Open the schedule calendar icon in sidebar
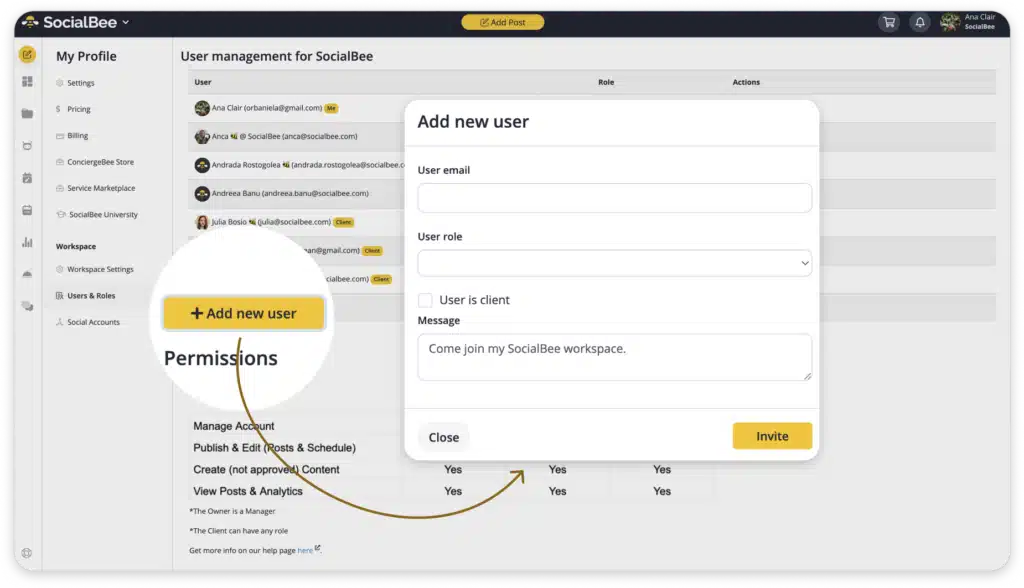This screenshot has height=588, width=1024. (x=27, y=210)
